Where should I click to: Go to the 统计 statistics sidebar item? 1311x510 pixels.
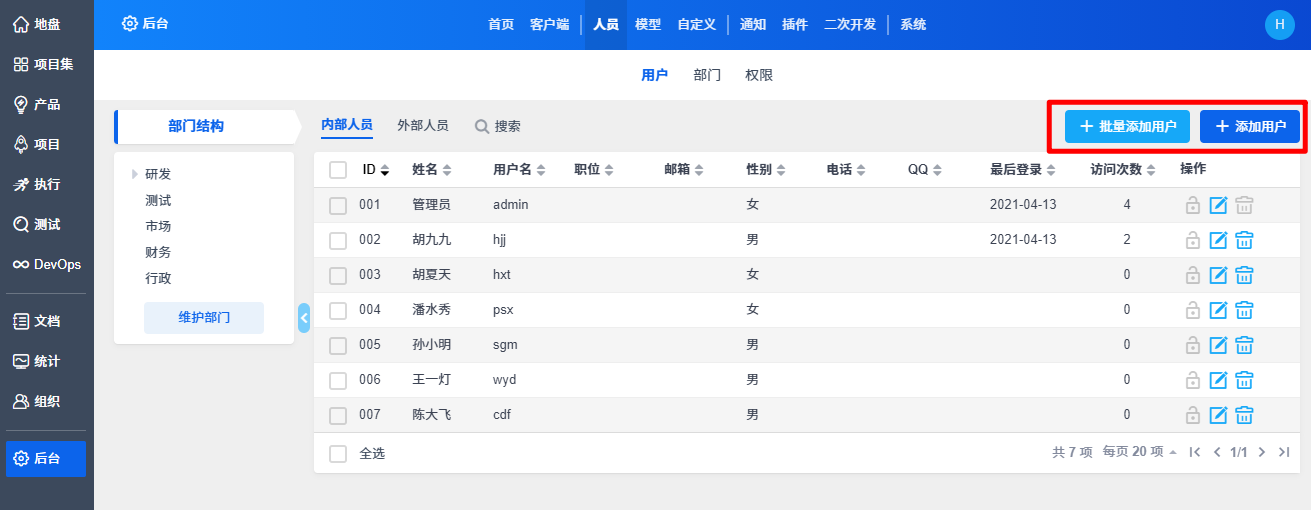click(47, 361)
